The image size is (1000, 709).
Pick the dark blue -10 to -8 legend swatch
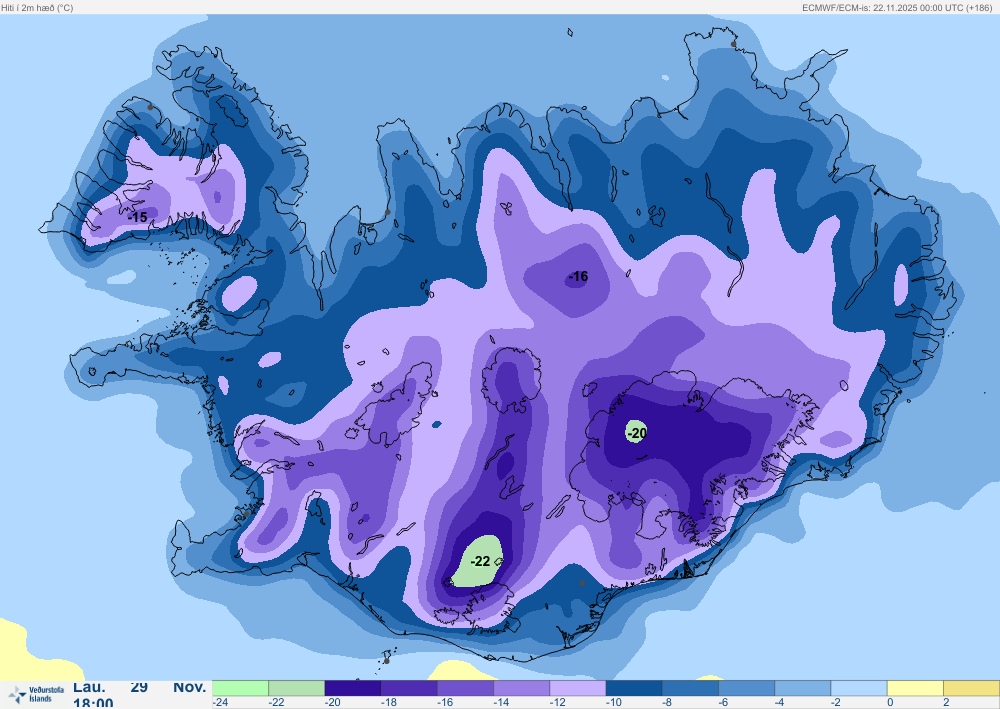click(x=634, y=688)
